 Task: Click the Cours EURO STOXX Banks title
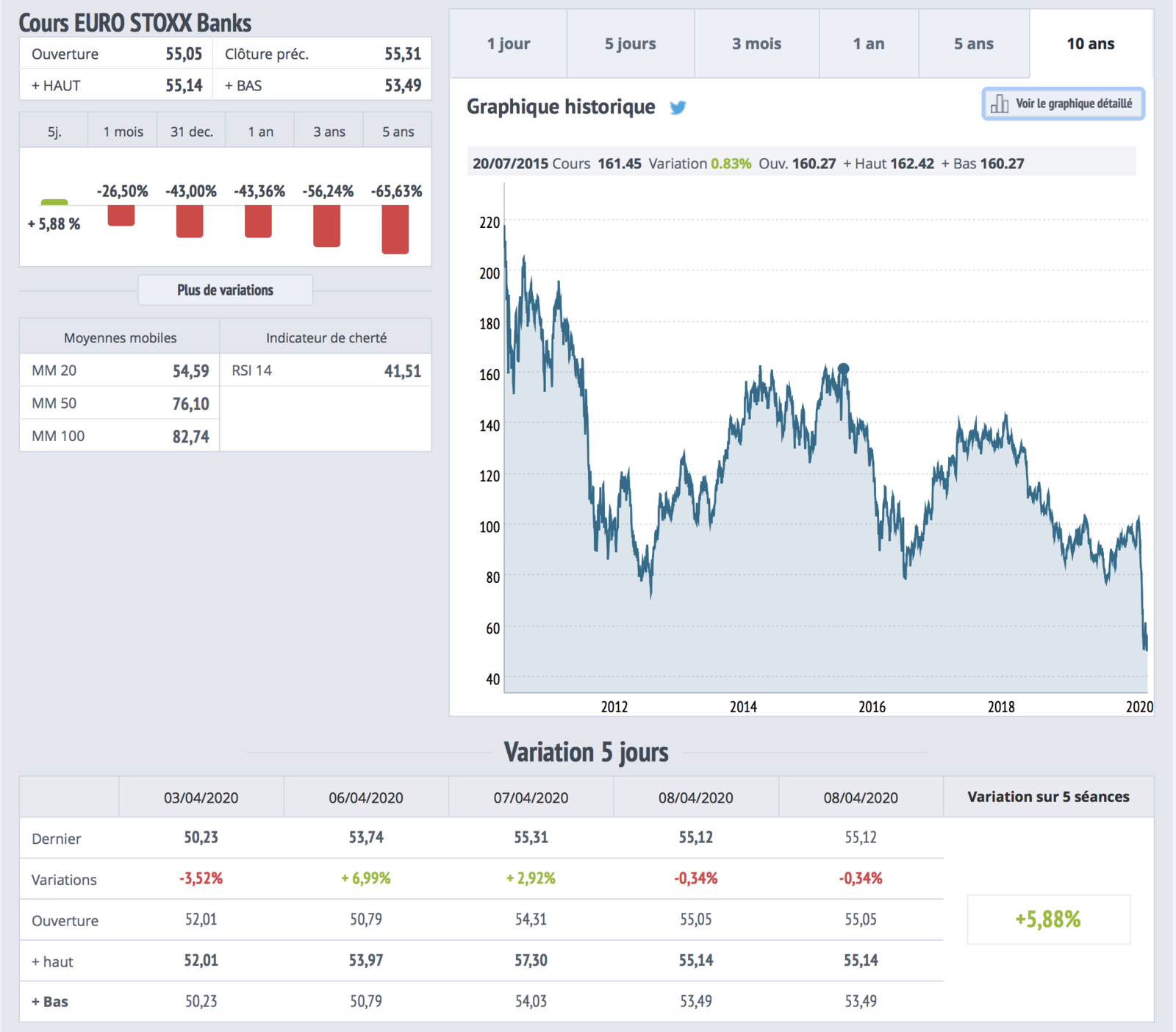(x=135, y=23)
